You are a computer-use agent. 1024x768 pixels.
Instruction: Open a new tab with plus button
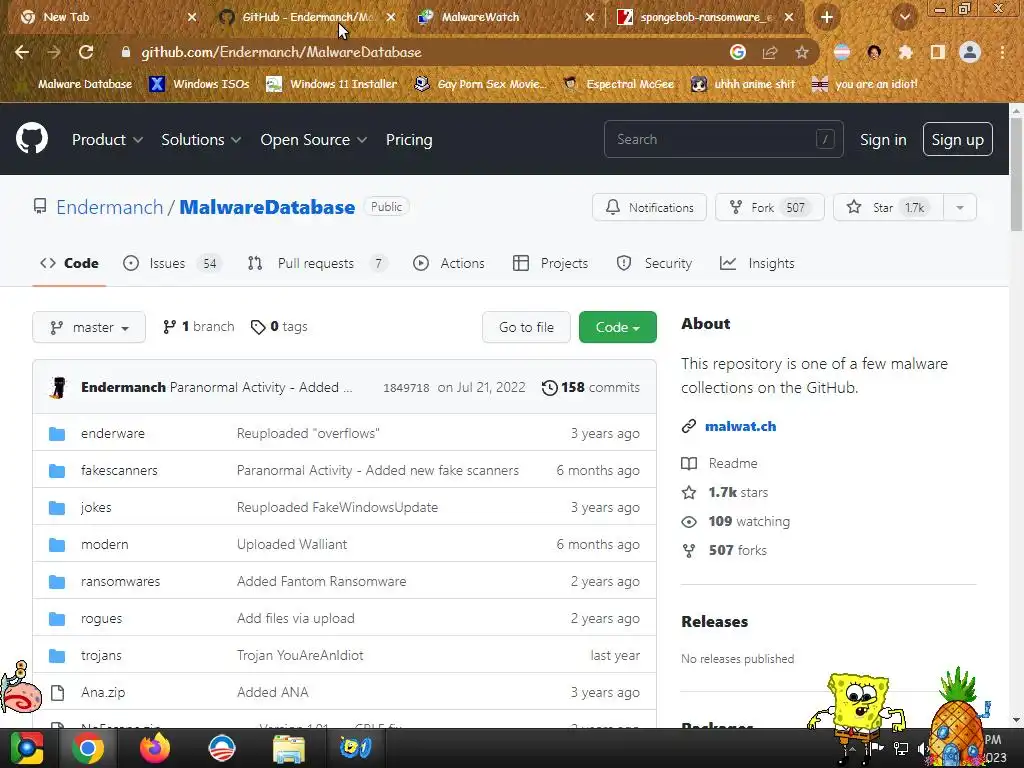tap(827, 17)
